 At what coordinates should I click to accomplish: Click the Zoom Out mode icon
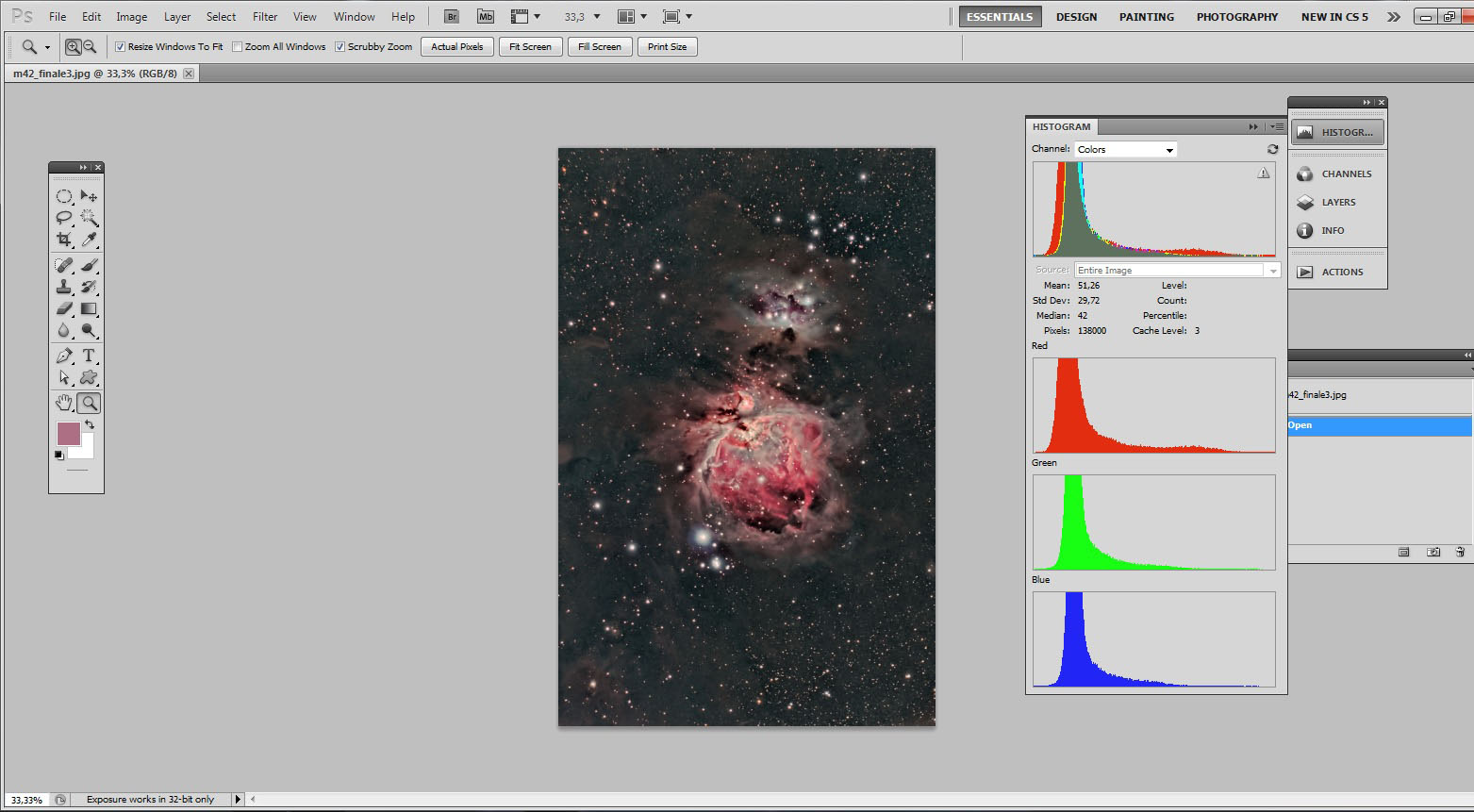click(90, 46)
